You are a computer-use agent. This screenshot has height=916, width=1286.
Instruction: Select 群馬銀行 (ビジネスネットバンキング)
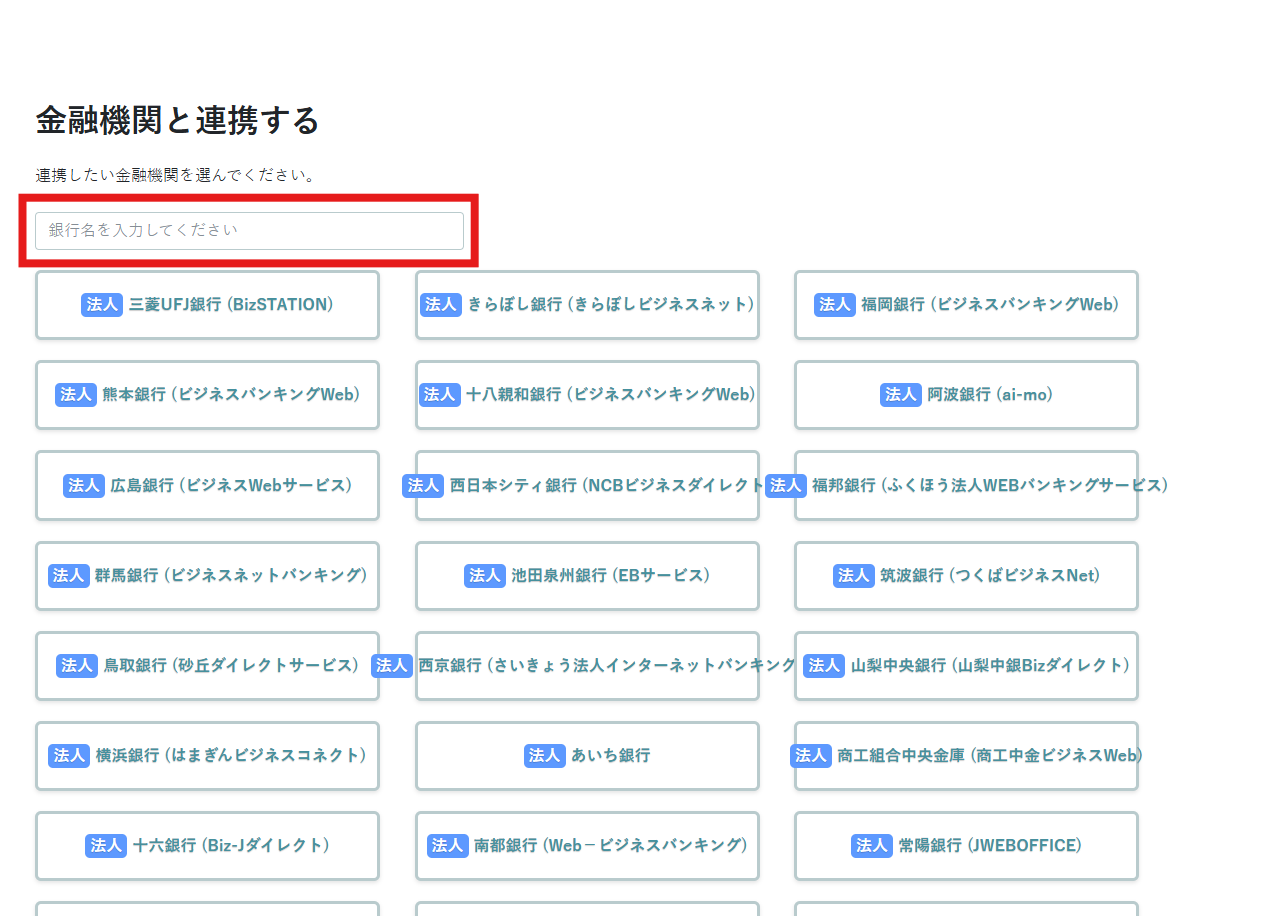207,576
